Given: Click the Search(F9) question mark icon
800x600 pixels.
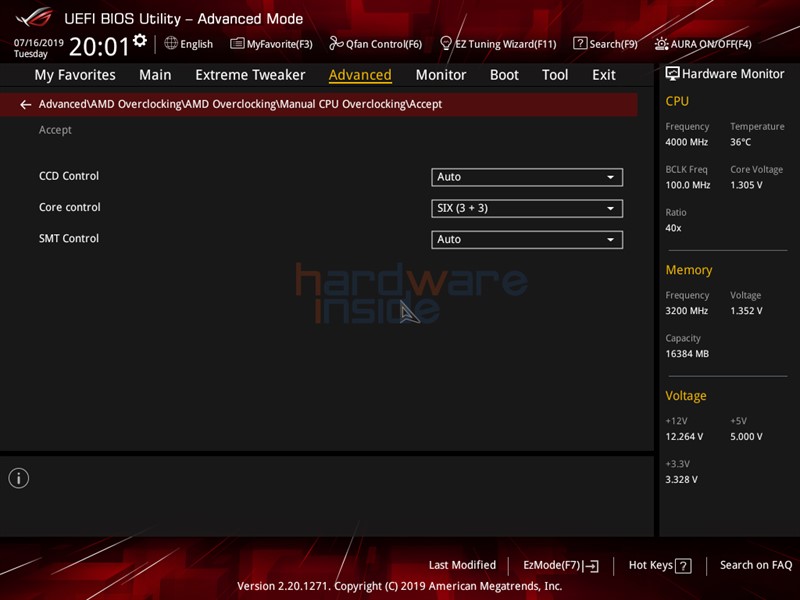Looking at the screenshot, I should (x=580, y=43).
